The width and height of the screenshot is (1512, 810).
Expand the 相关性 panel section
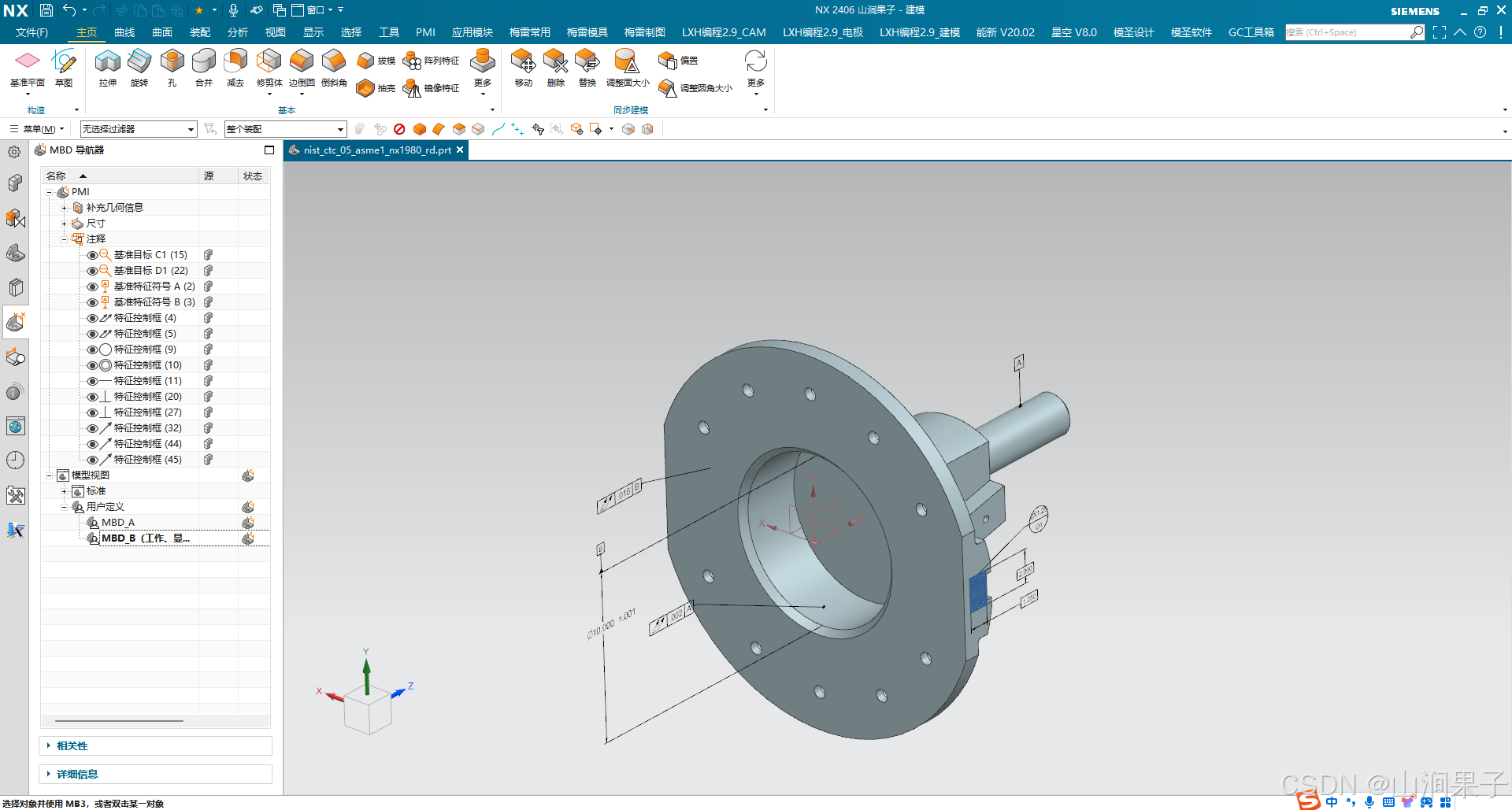click(x=155, y=745)
